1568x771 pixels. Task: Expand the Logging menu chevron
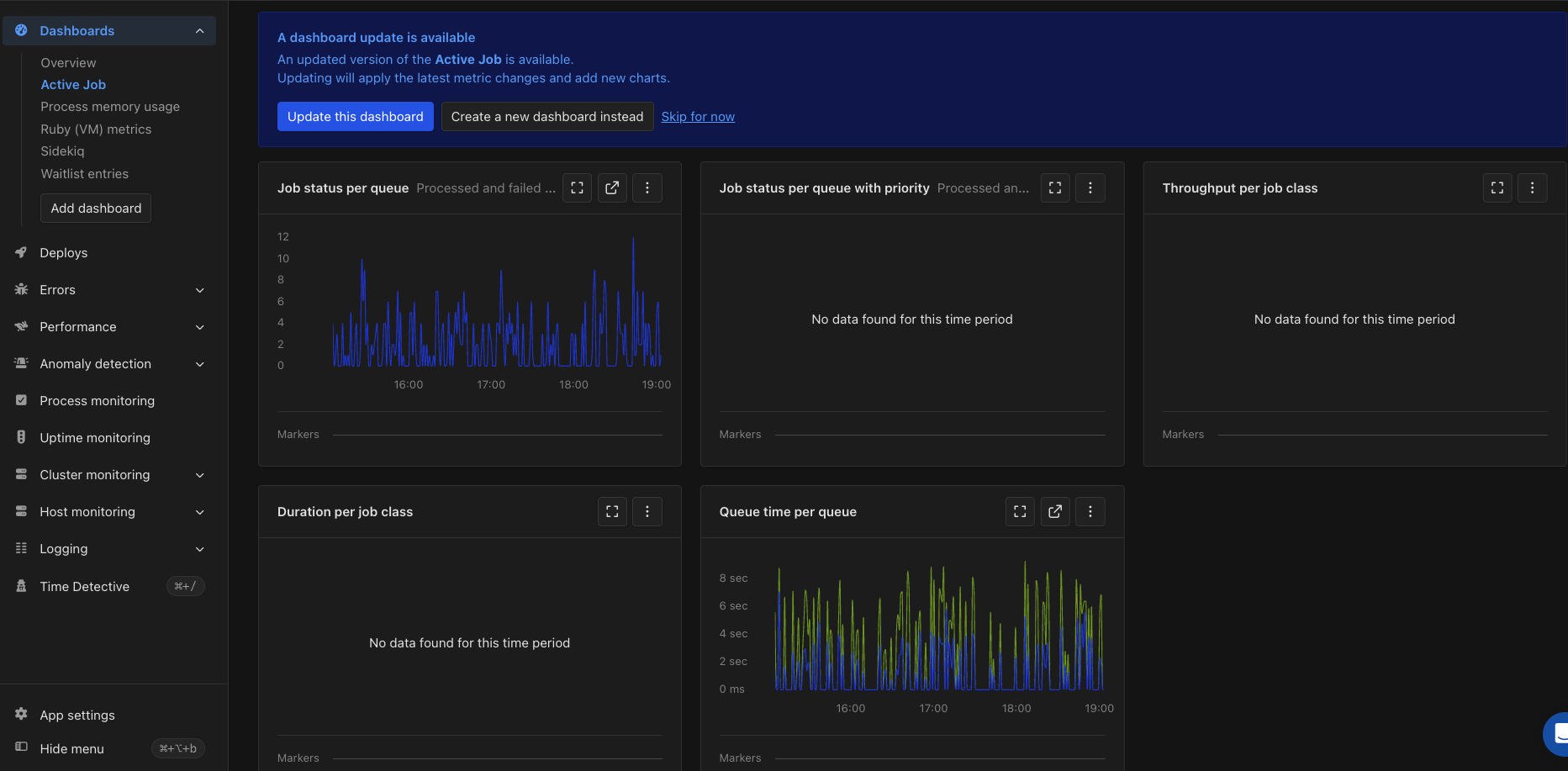click(x=199, y=549)
